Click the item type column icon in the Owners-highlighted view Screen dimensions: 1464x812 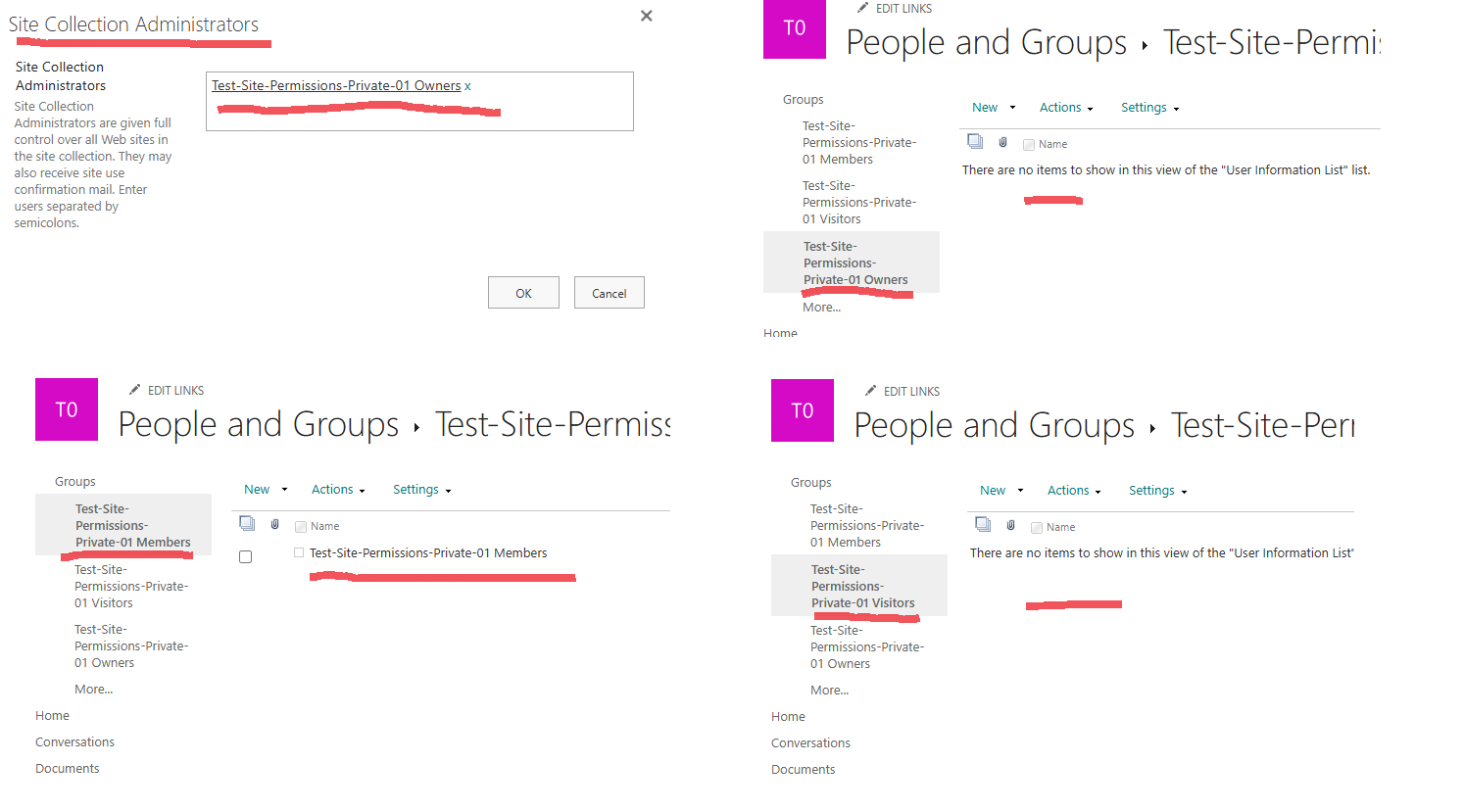tap(975, 141)
